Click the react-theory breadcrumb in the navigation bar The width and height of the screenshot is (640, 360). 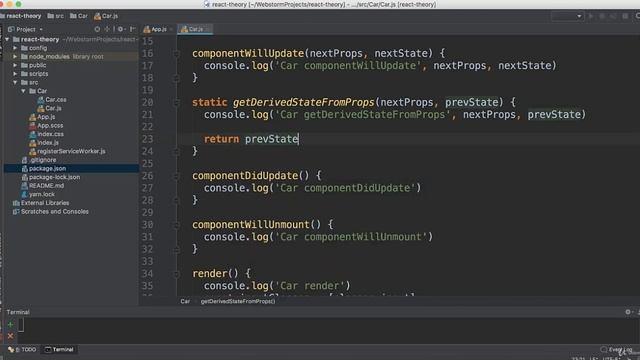point(21,16)
